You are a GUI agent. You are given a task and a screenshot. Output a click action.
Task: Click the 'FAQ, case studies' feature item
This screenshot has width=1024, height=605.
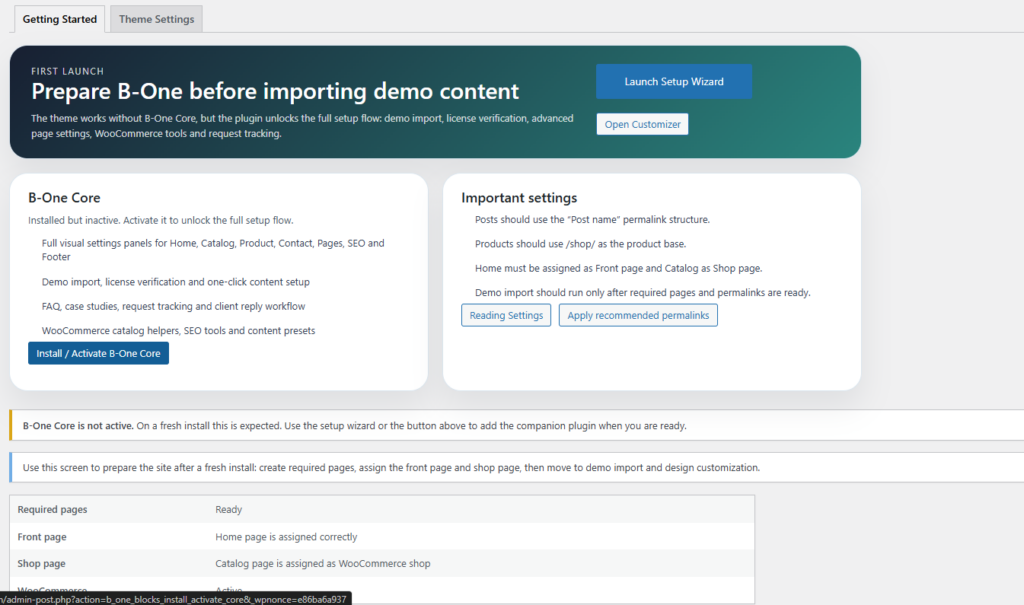173,306
